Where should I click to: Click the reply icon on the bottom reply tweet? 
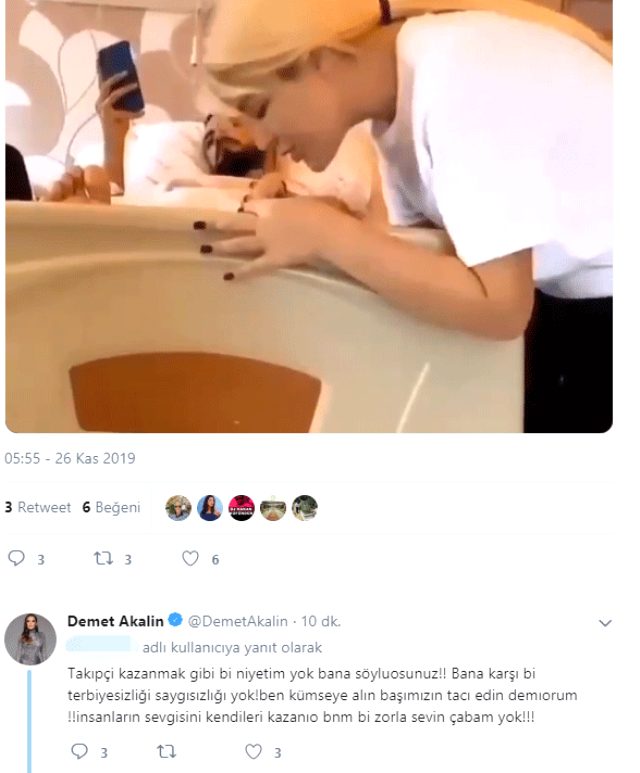point(80,751)
